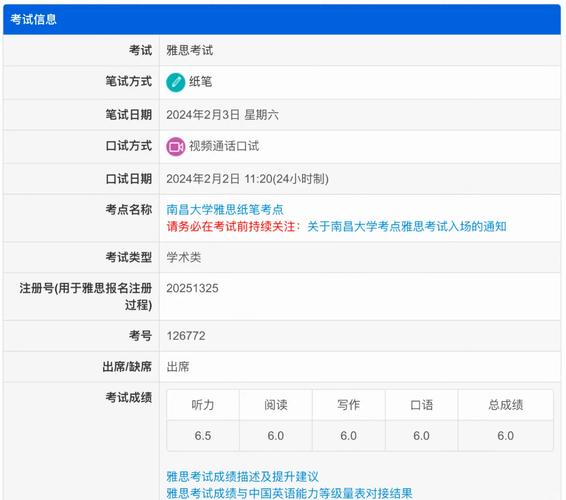
Task: Click the purple video call speaking icon
Action: (x=175, y=147)
